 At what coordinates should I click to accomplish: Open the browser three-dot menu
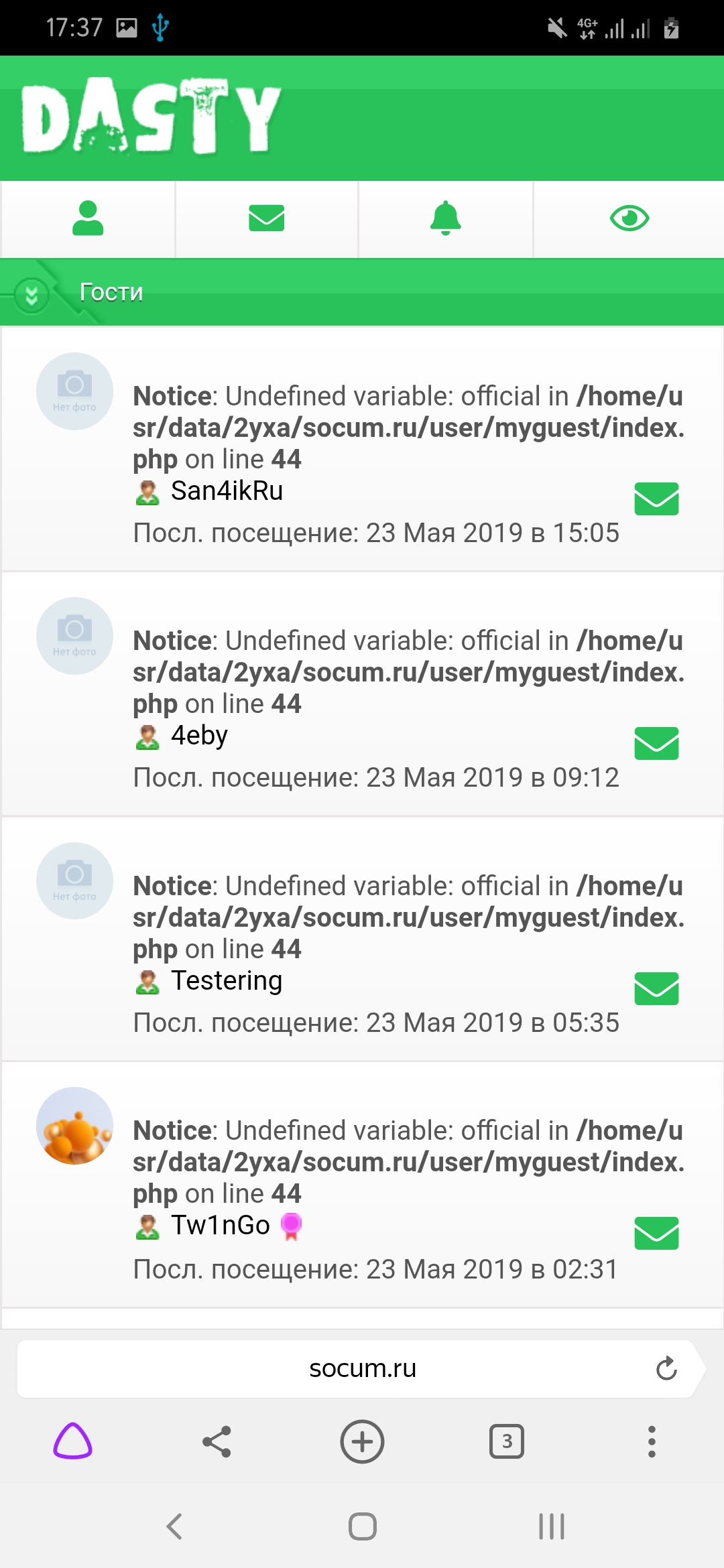coord(651,1441)
